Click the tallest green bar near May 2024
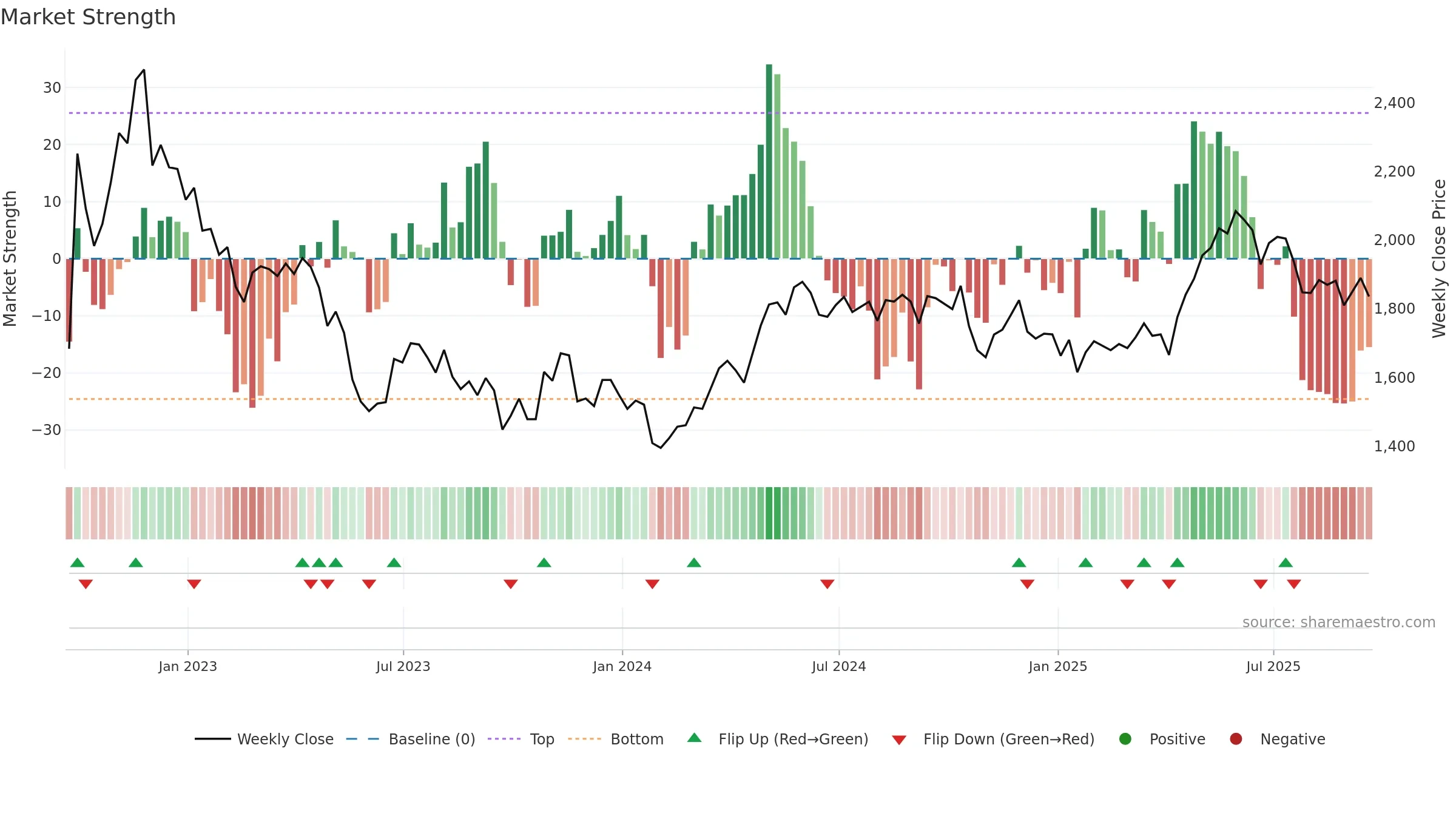The width and height of the screenshot is (1456, 819). pos(769,161)
